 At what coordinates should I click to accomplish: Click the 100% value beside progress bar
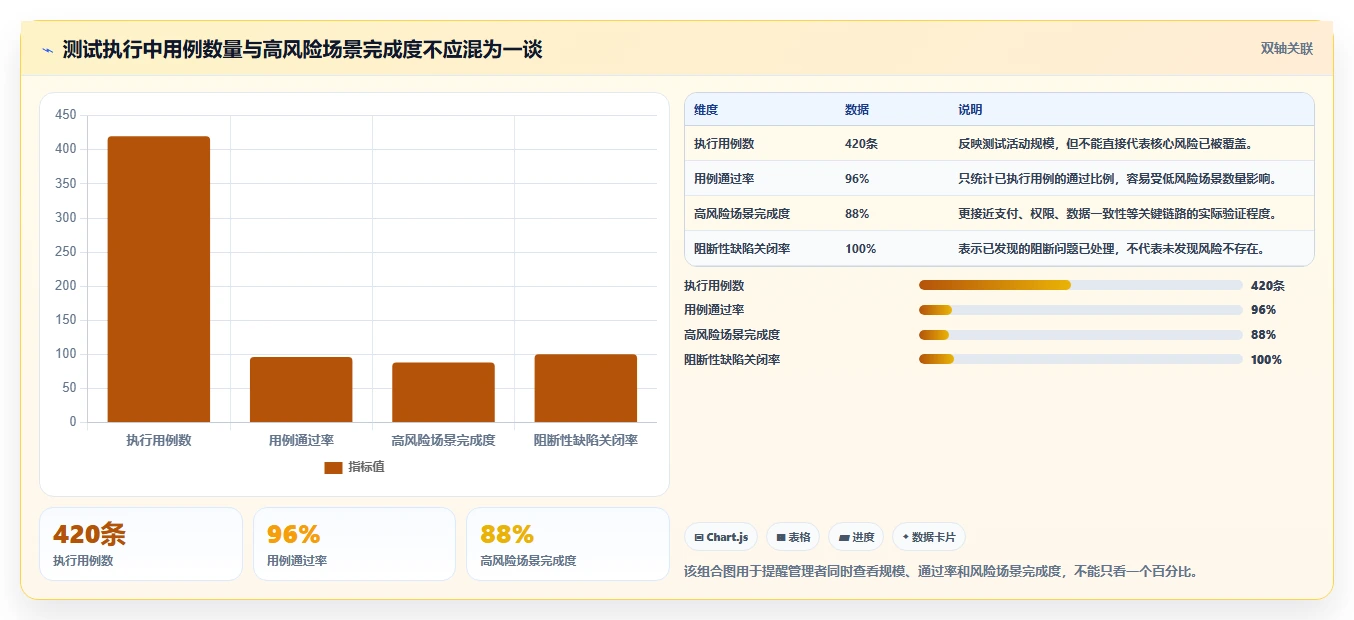click(x=1266, y=359)
